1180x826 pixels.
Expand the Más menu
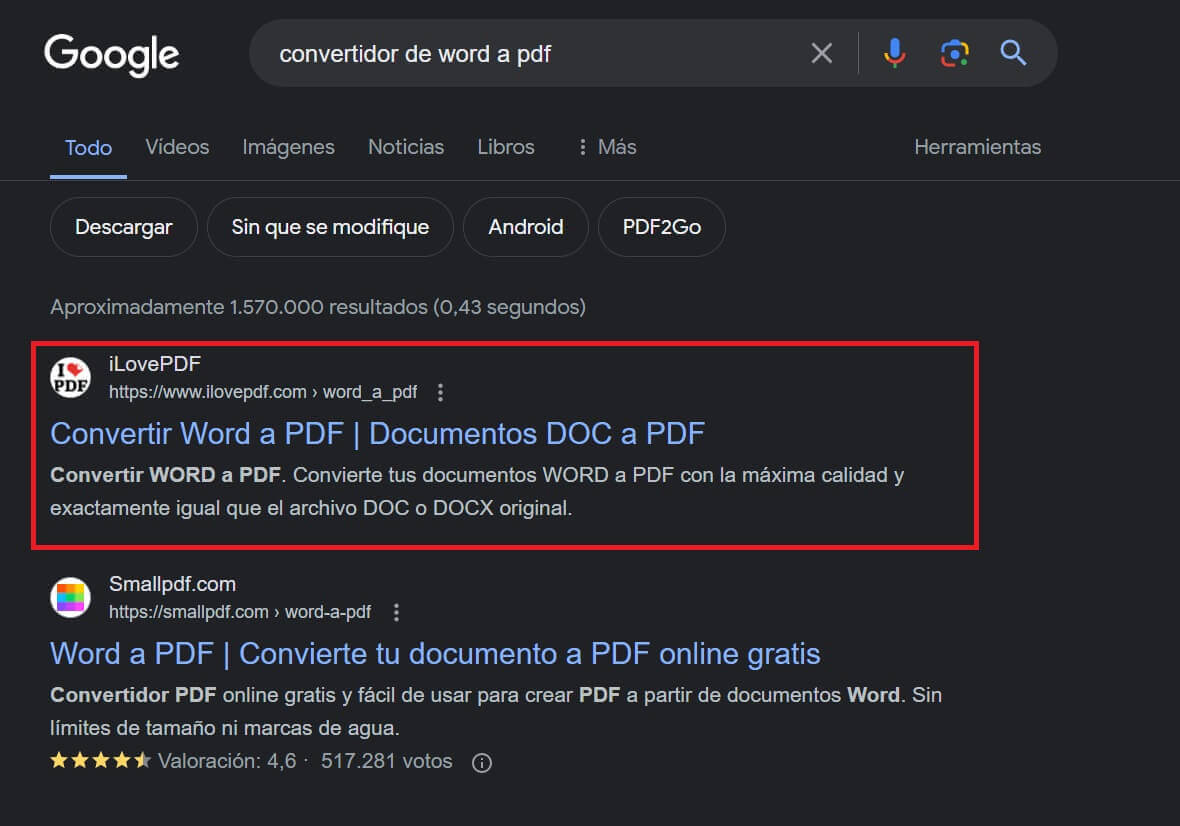coord(606,147)
